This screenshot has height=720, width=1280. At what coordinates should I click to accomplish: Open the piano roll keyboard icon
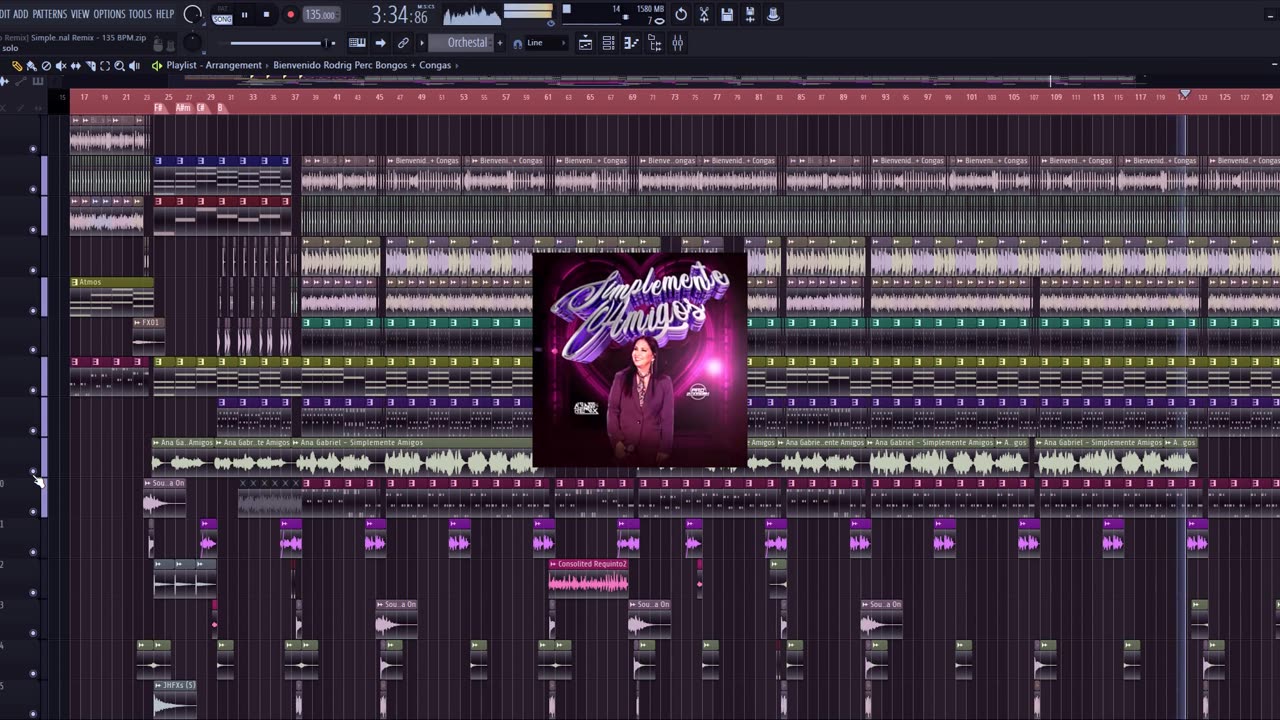pyautogui.click(x=357, y=43)
